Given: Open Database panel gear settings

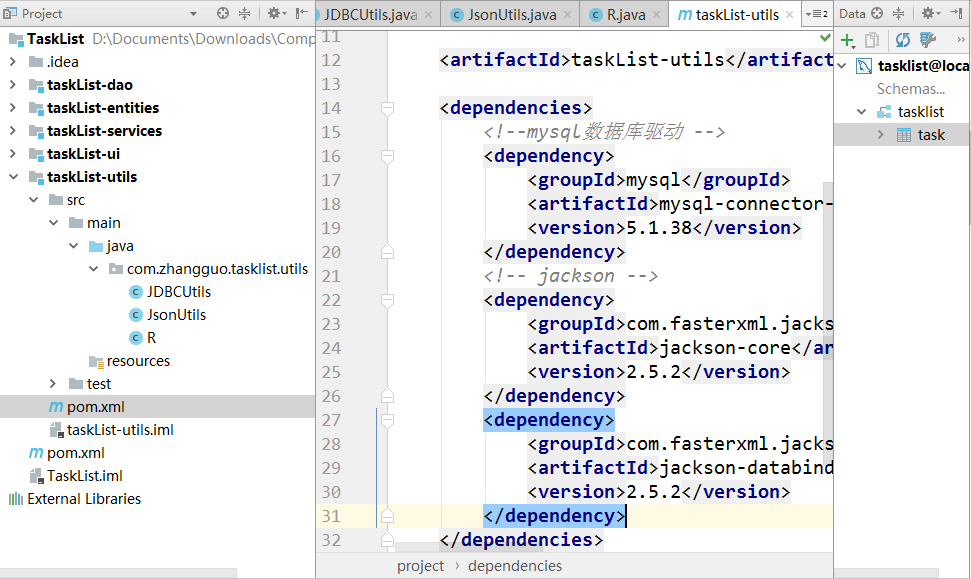Looking at the screenshot, I should pos(930,13).
